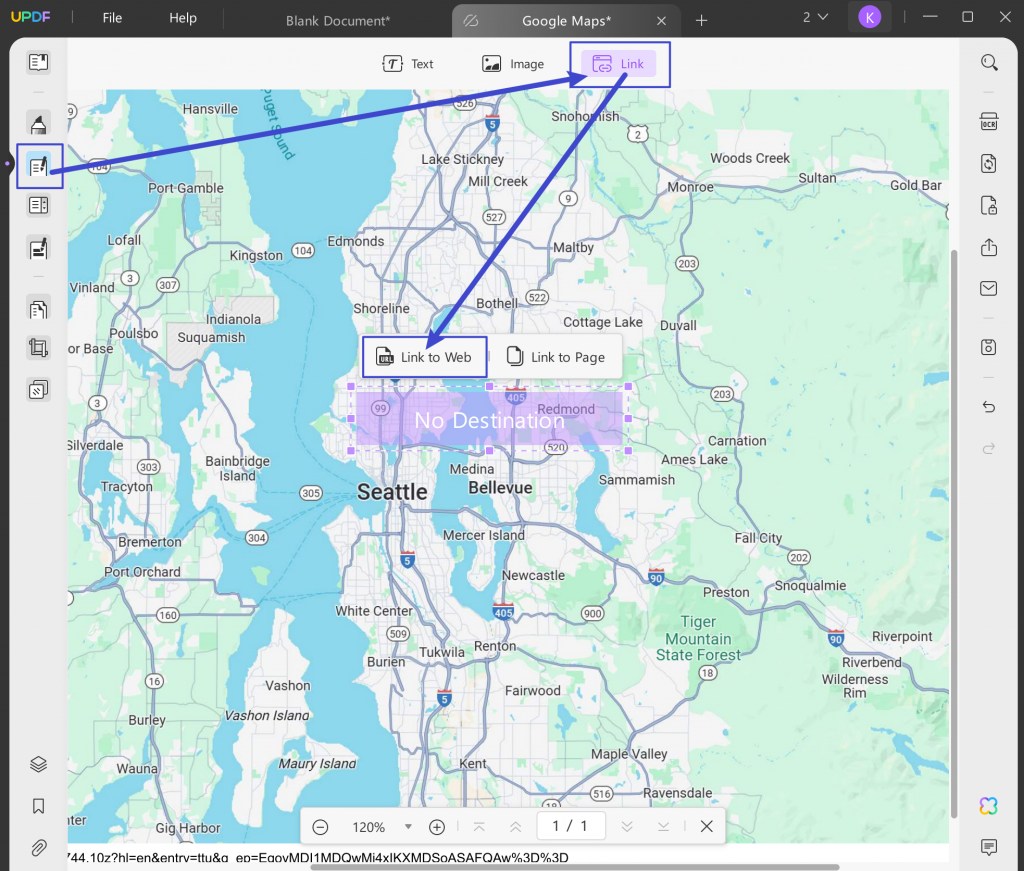Viewport: 1024px width, 871px height.
Task: Open the Organize Pages tool
Action: [39, 309]
